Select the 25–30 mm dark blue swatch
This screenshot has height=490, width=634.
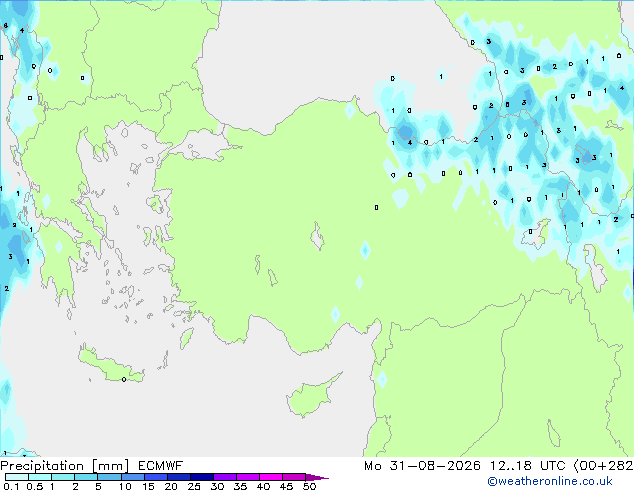(201, 477)
